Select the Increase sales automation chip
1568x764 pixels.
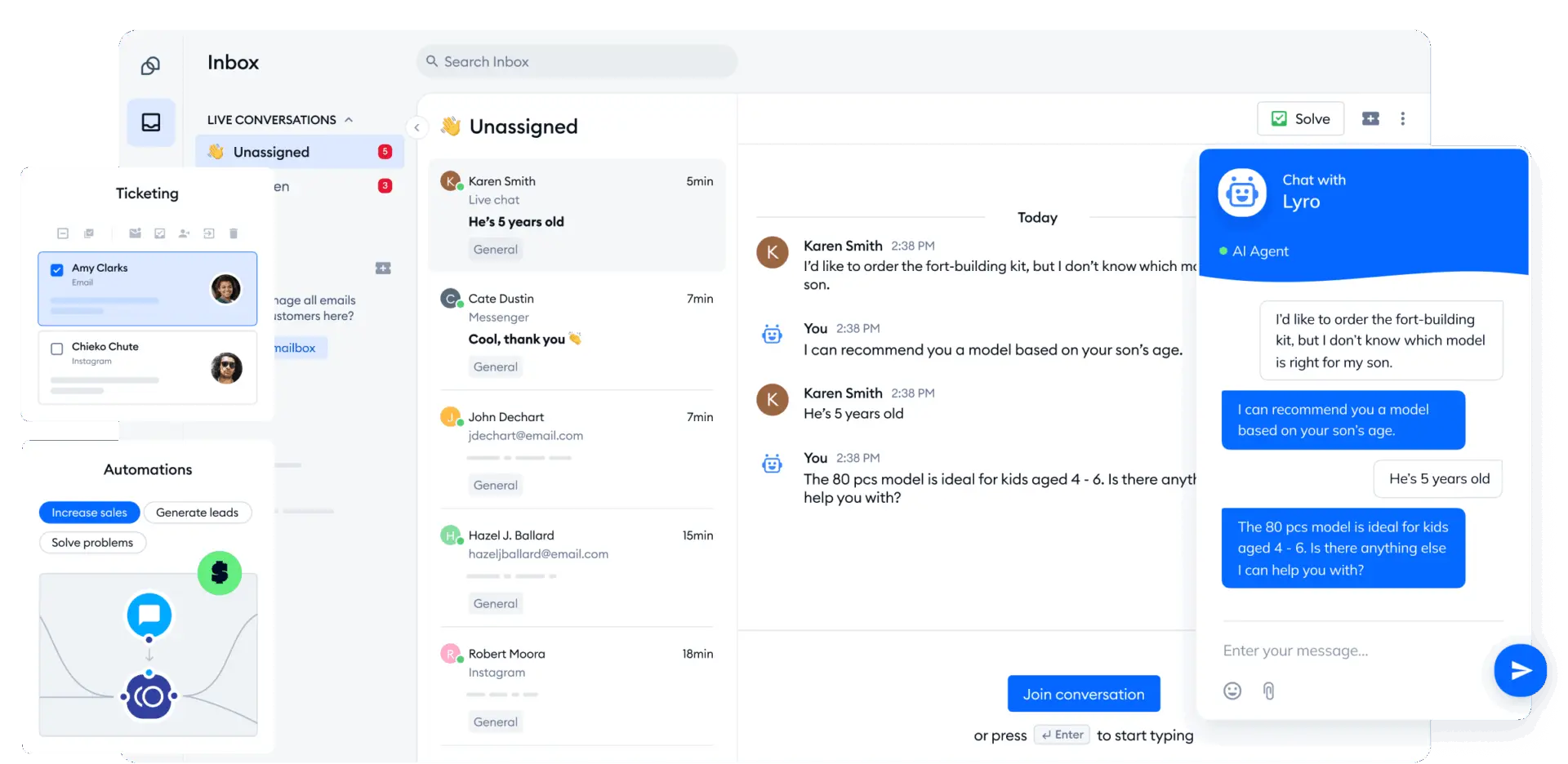[x=89, y=513]
